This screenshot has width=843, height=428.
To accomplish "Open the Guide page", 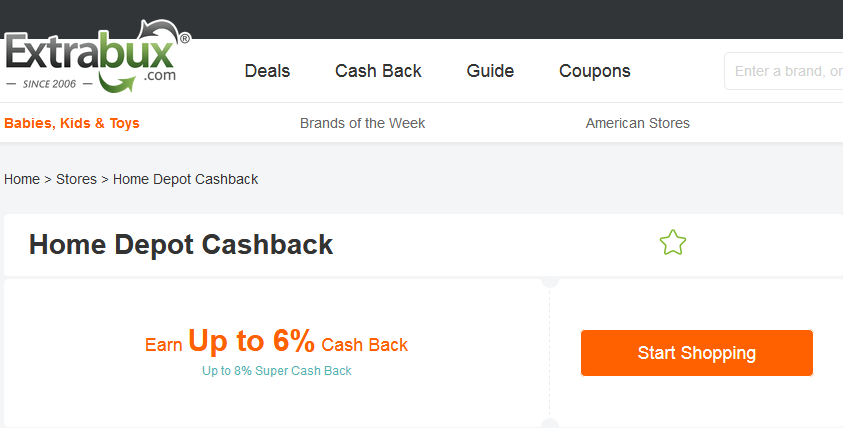I will 490,71.
